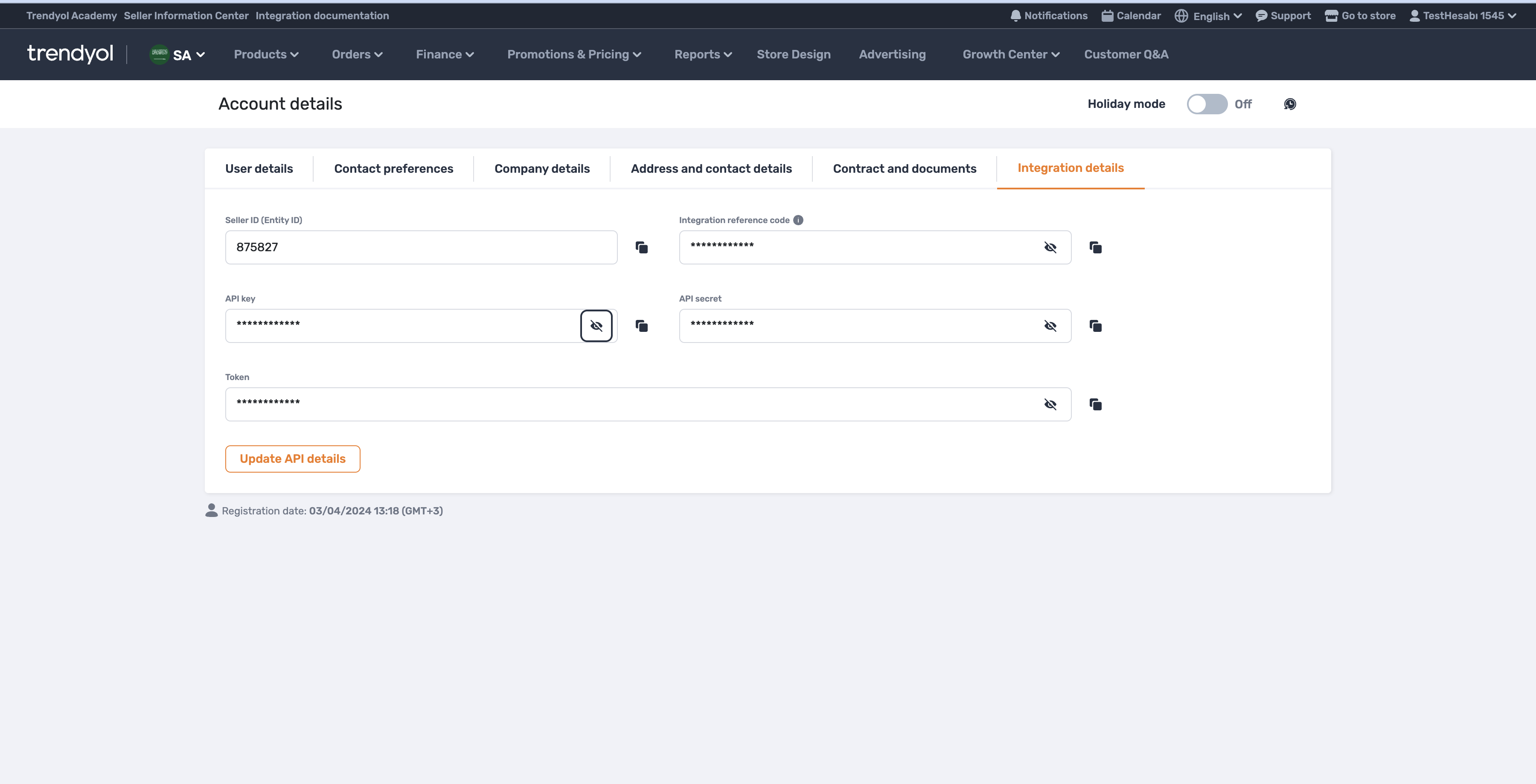This screenshot has width=1536, height=784.
Task: Click the user profile avatar icon
Action: click(1414, 16)
